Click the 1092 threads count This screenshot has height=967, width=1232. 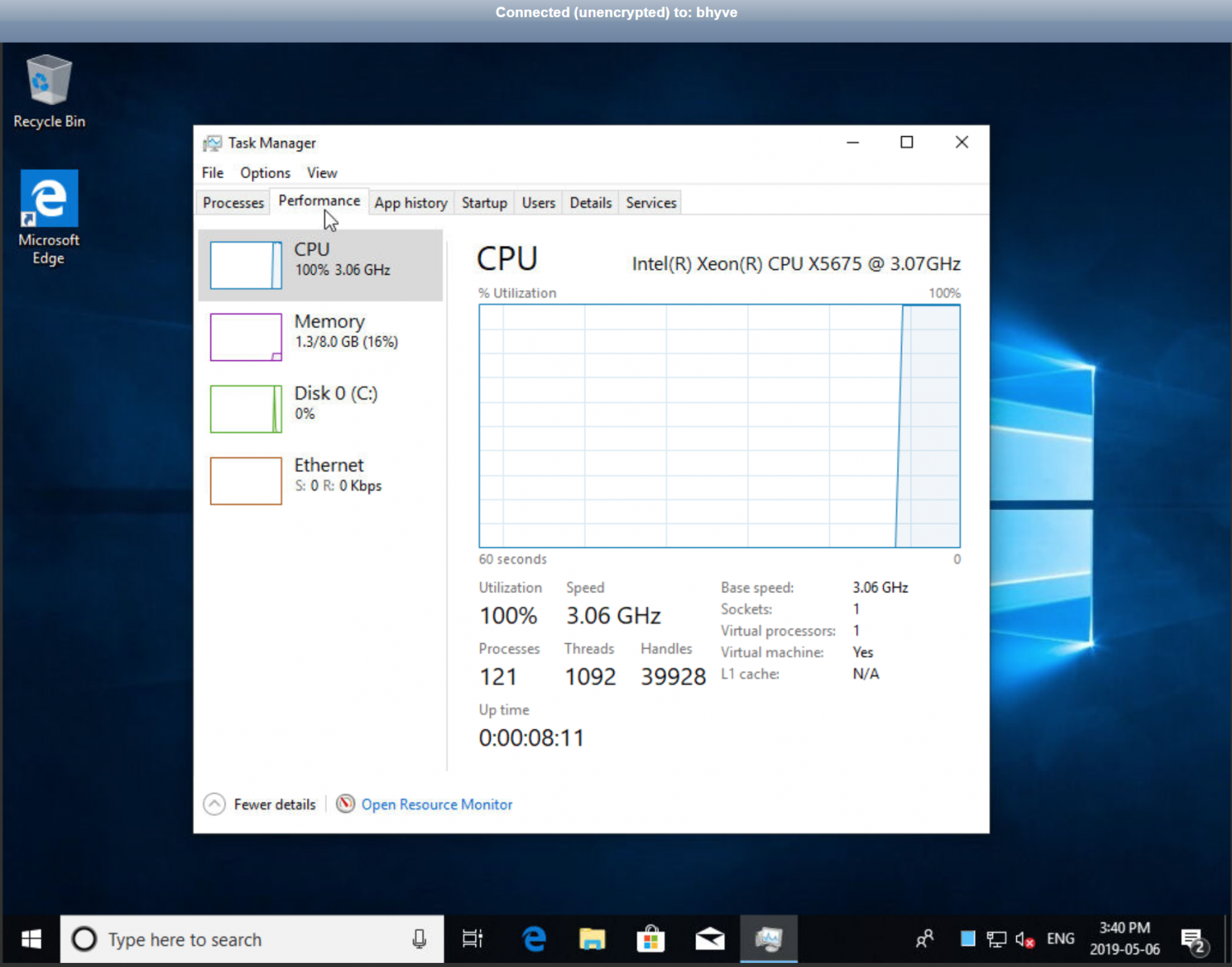[x=591, y=677]
